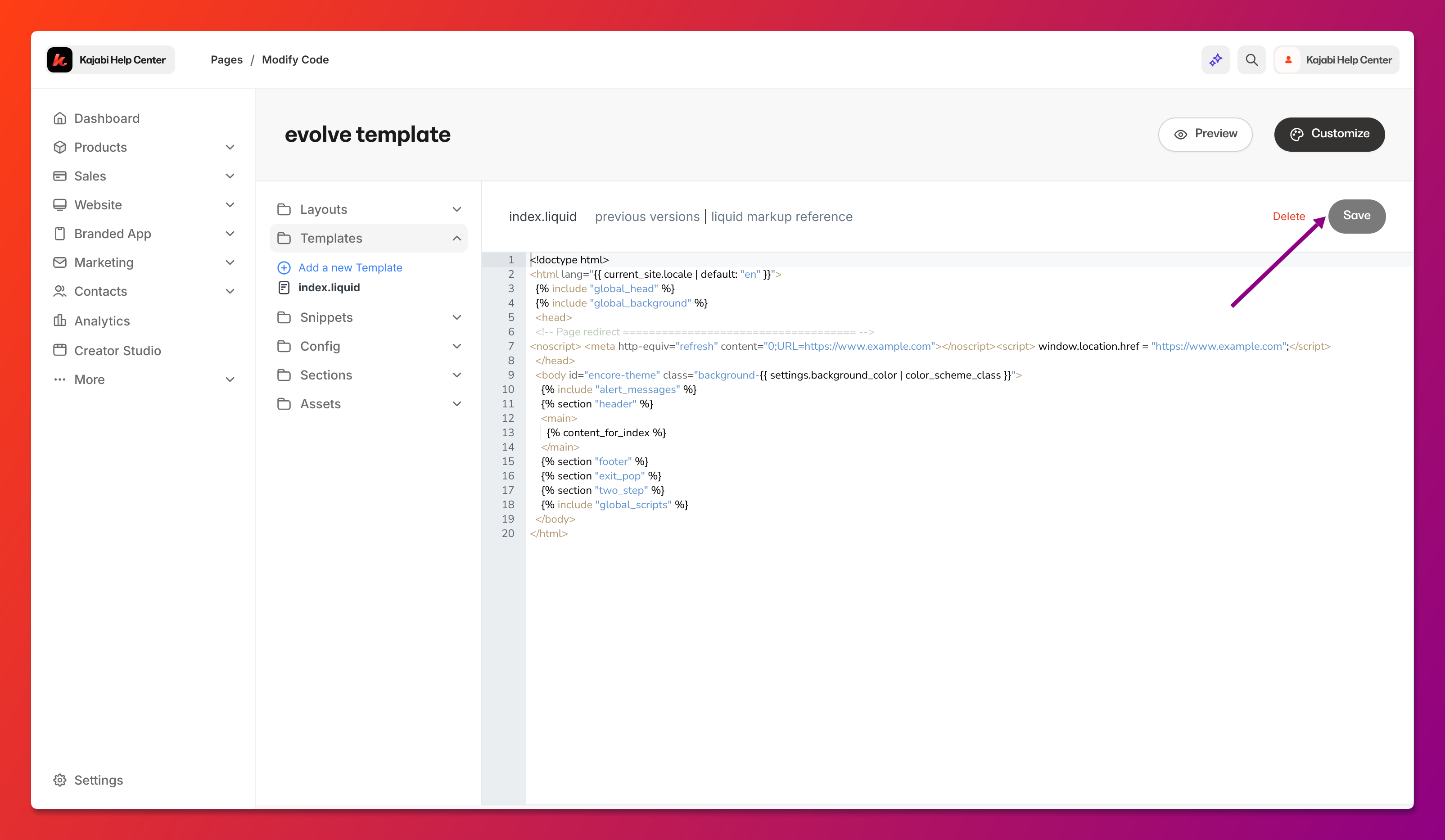Open previous versions link
The image size is (1445, 840).
coord(647,217)
